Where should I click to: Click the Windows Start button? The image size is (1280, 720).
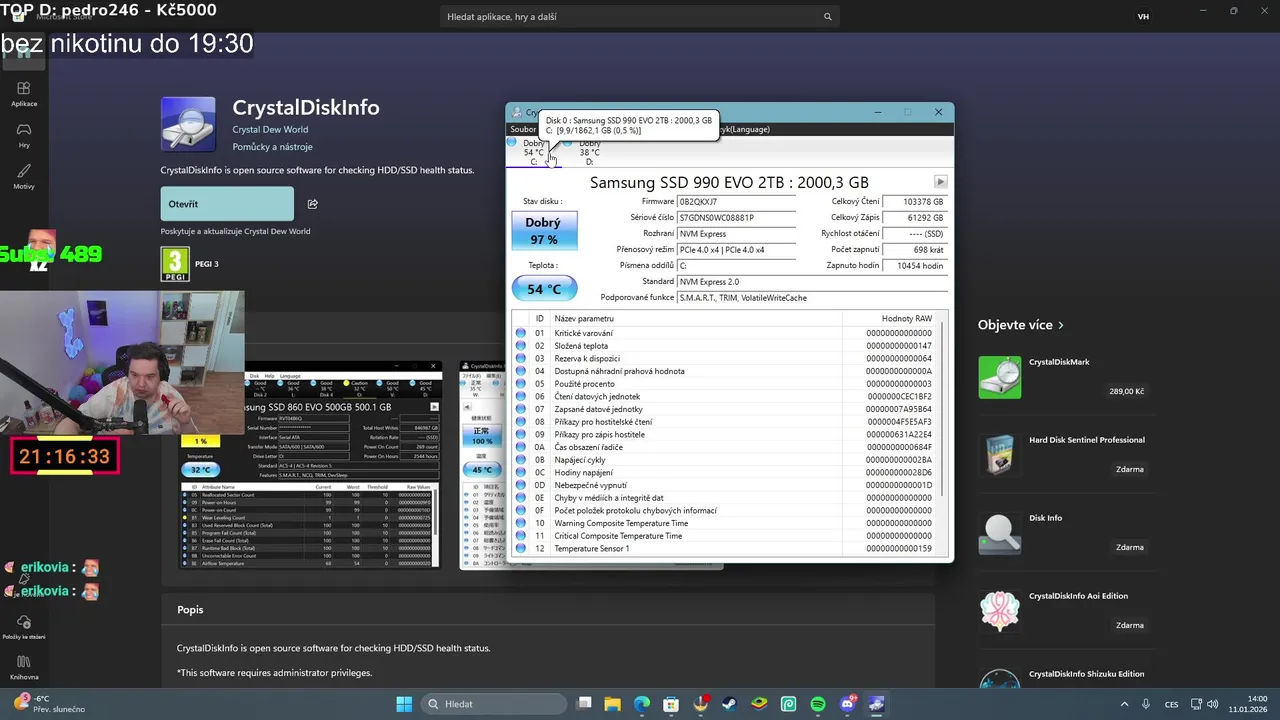(x=404, y=704)
